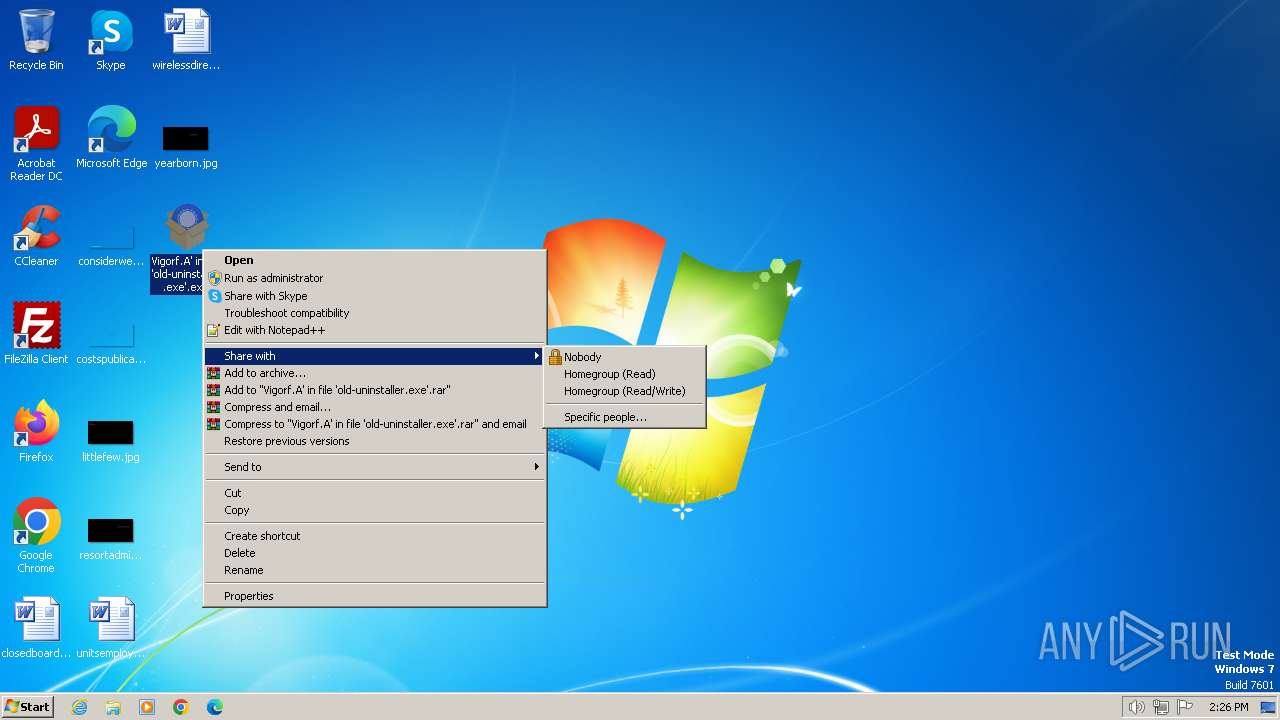Choose Edit with Notepad++

pos(375,330)
